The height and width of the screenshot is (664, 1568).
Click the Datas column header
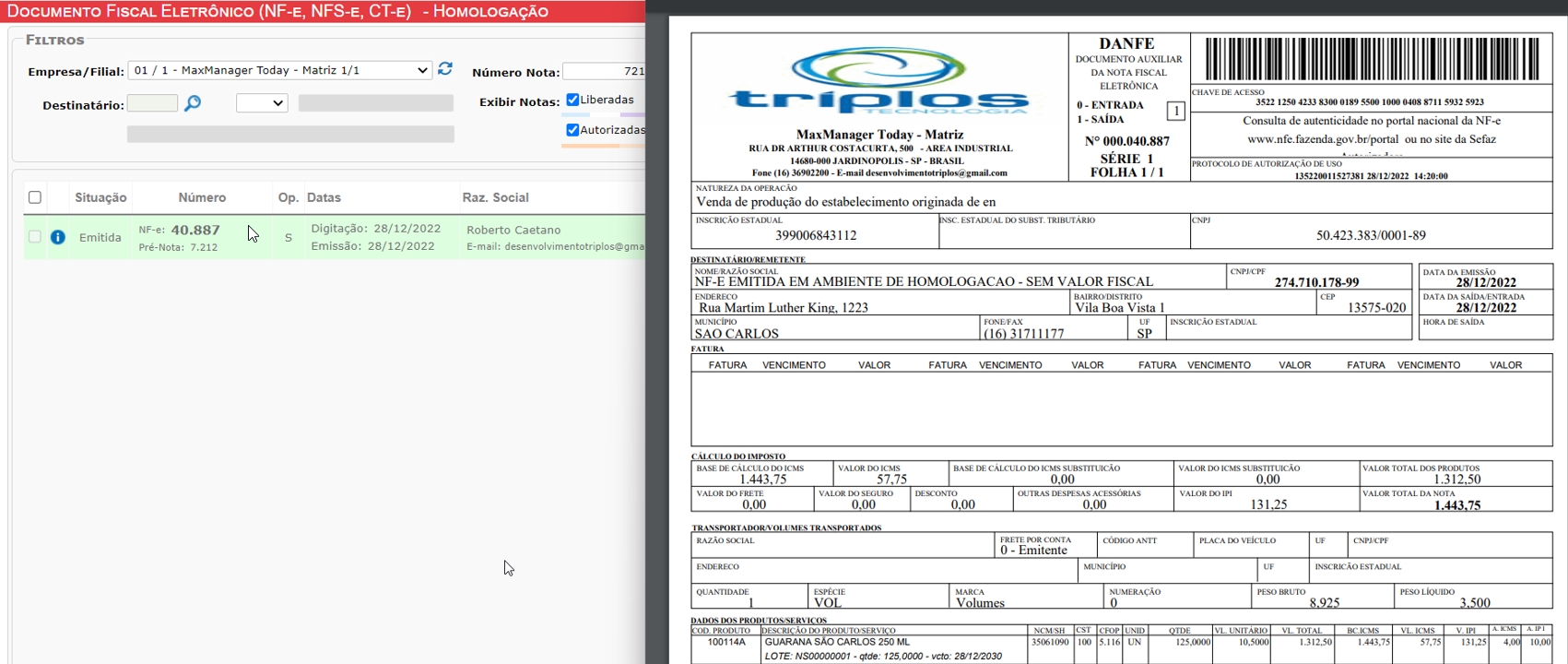[x=324, y=197]
